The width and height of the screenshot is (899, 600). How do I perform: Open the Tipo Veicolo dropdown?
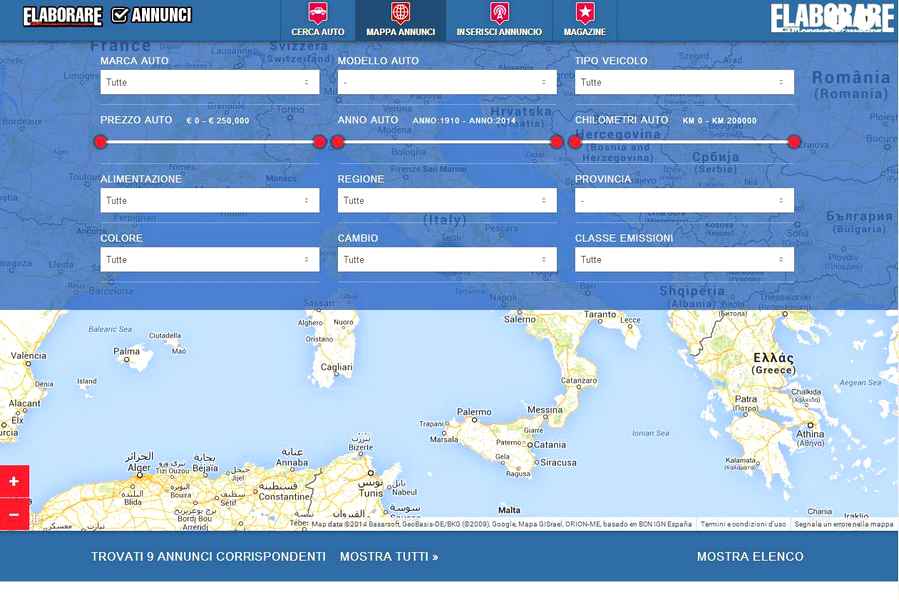pyautogui.click(x=685, y=82)
